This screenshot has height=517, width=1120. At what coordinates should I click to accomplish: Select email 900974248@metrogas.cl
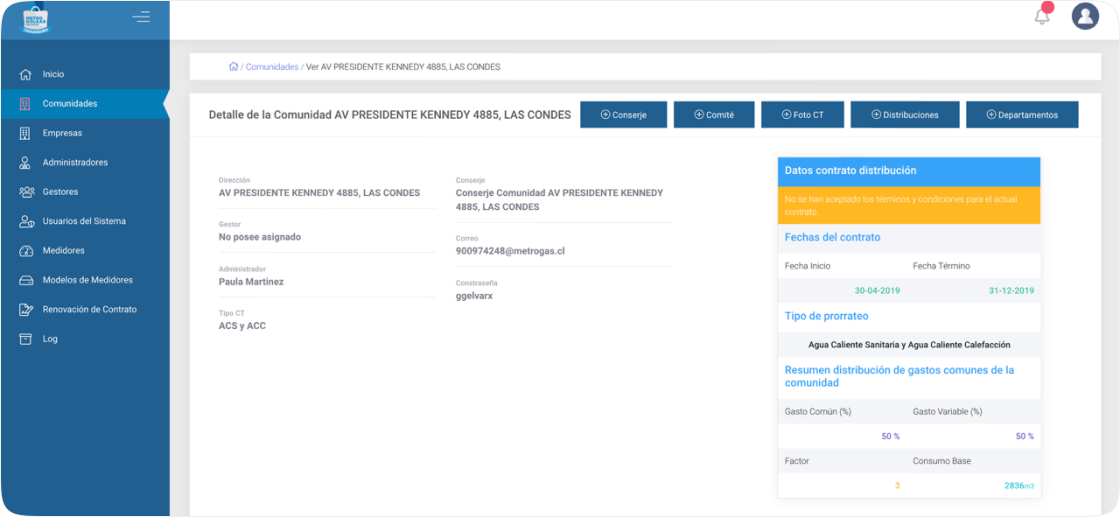point(511,251)
